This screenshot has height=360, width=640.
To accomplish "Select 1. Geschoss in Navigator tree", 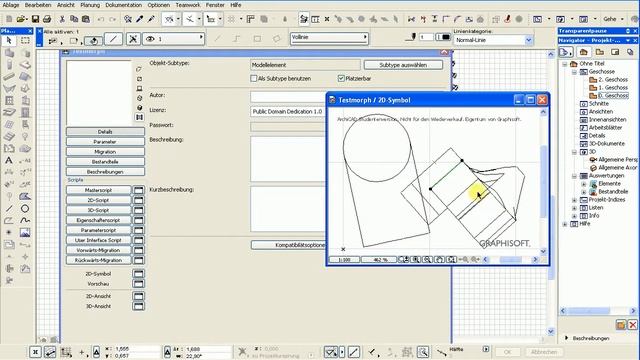I will pos(613,88).
